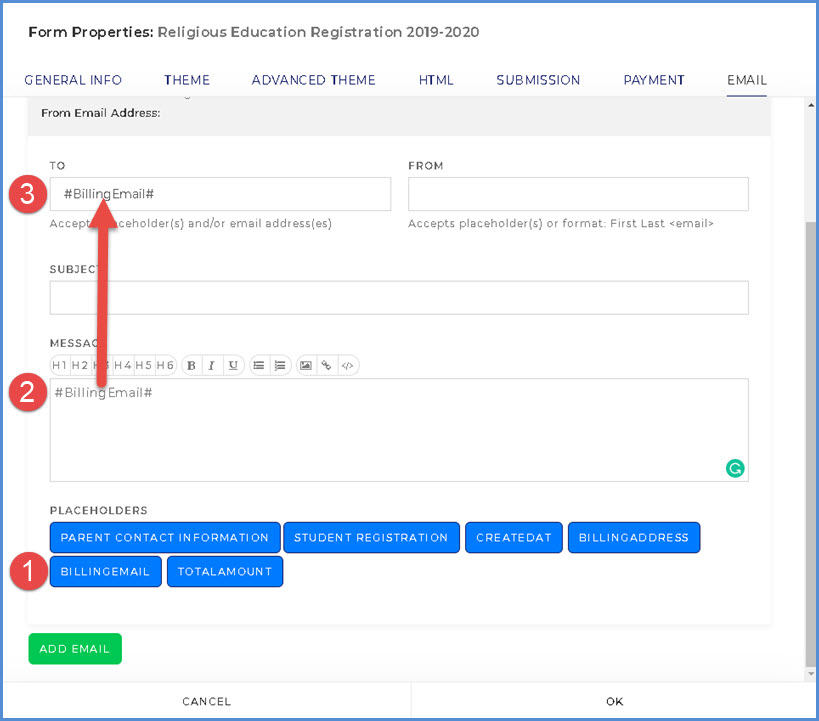Insert a bulleted list in message
The height and width of the screenshot is (721, 819).
pos(259,366)
